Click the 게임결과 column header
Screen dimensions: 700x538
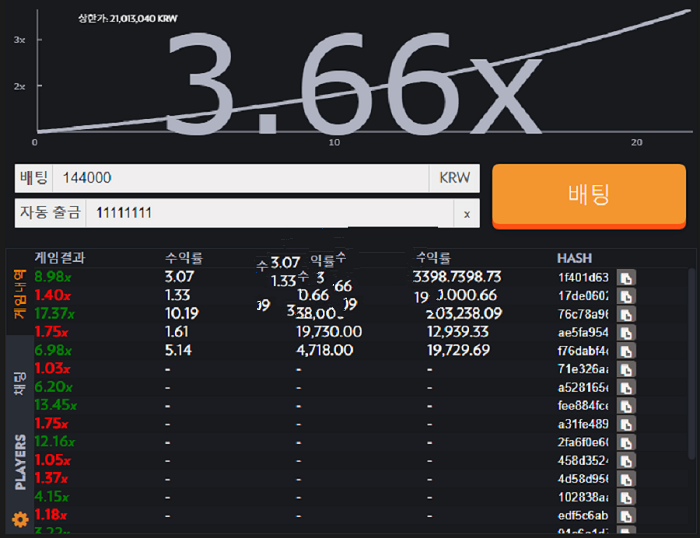(60, 258)
